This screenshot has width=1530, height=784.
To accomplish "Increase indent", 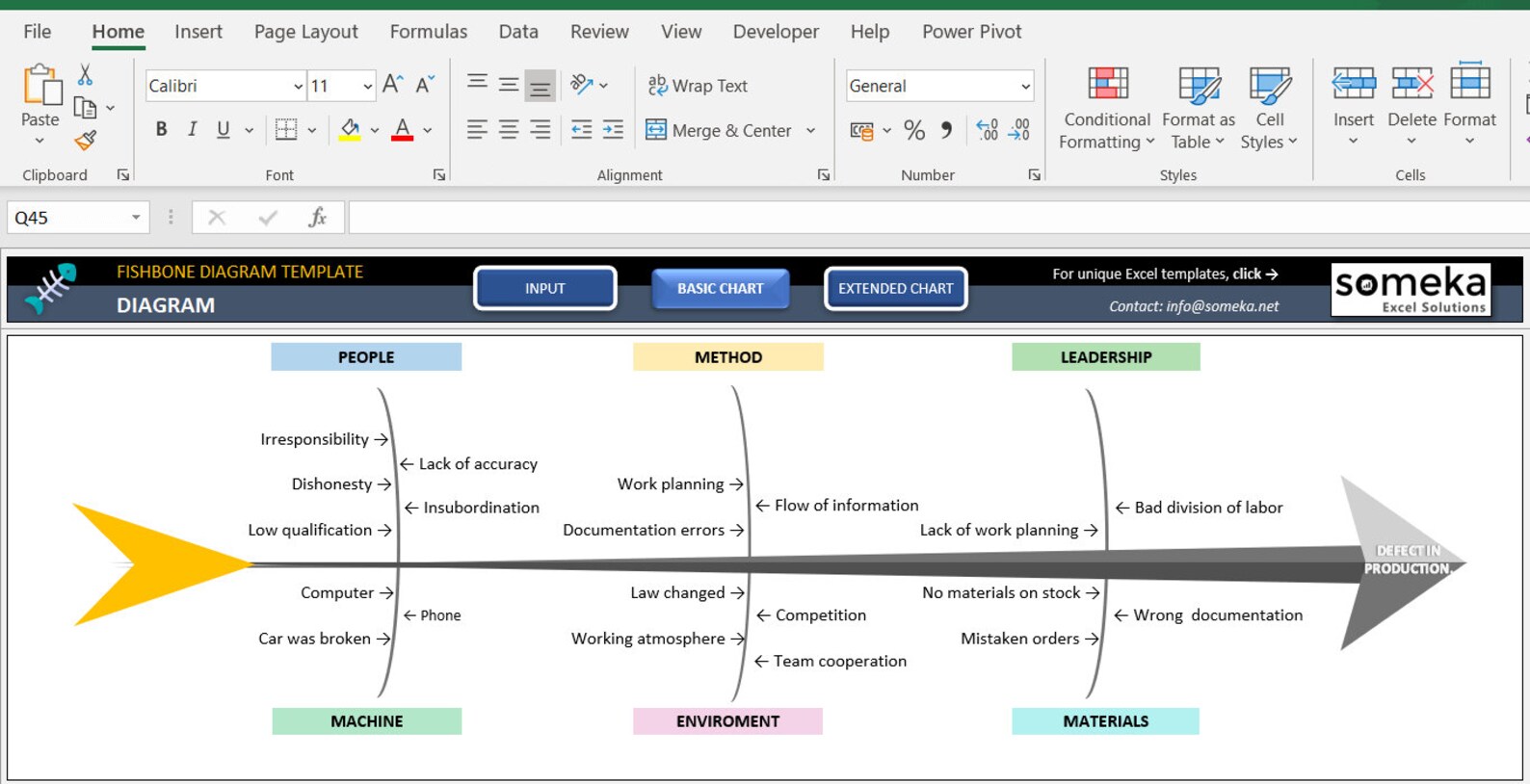I will 614,130.
